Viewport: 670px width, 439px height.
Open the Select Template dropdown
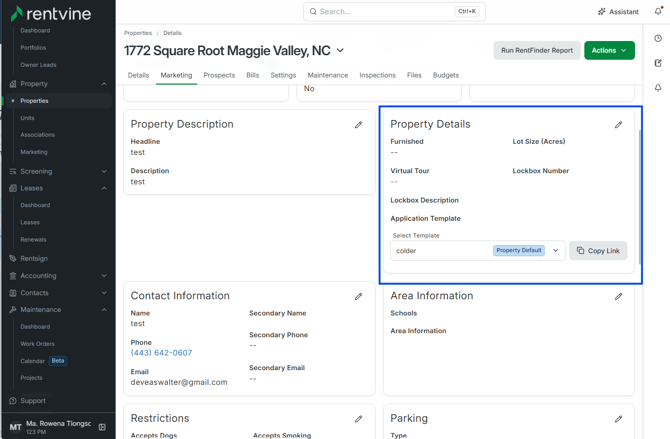(x=478, y=250)
